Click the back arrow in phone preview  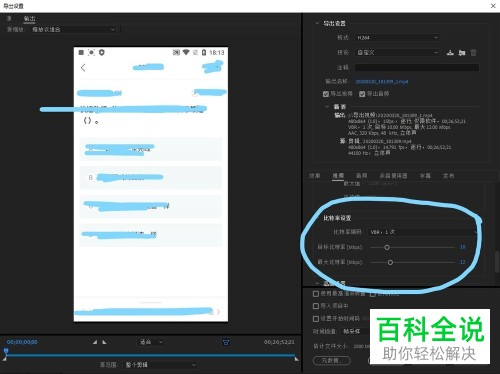[x=83, y=68]
